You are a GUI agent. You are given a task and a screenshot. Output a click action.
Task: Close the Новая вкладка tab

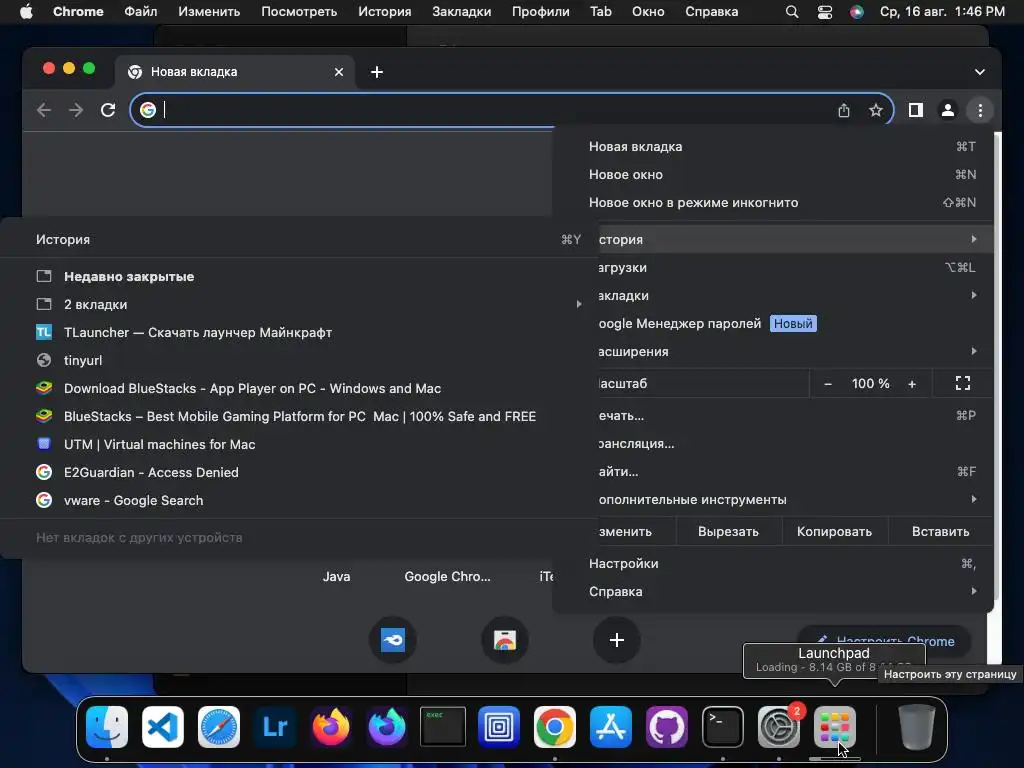coord(338,72)
